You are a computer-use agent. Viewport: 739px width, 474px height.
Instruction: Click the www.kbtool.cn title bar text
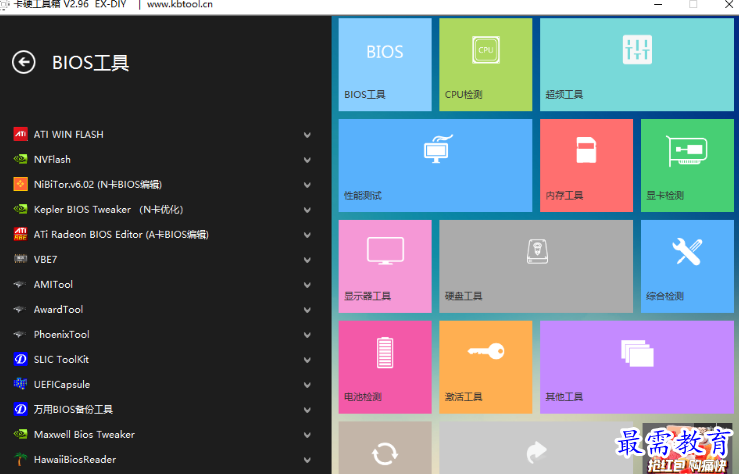click(x=180, y=4)
